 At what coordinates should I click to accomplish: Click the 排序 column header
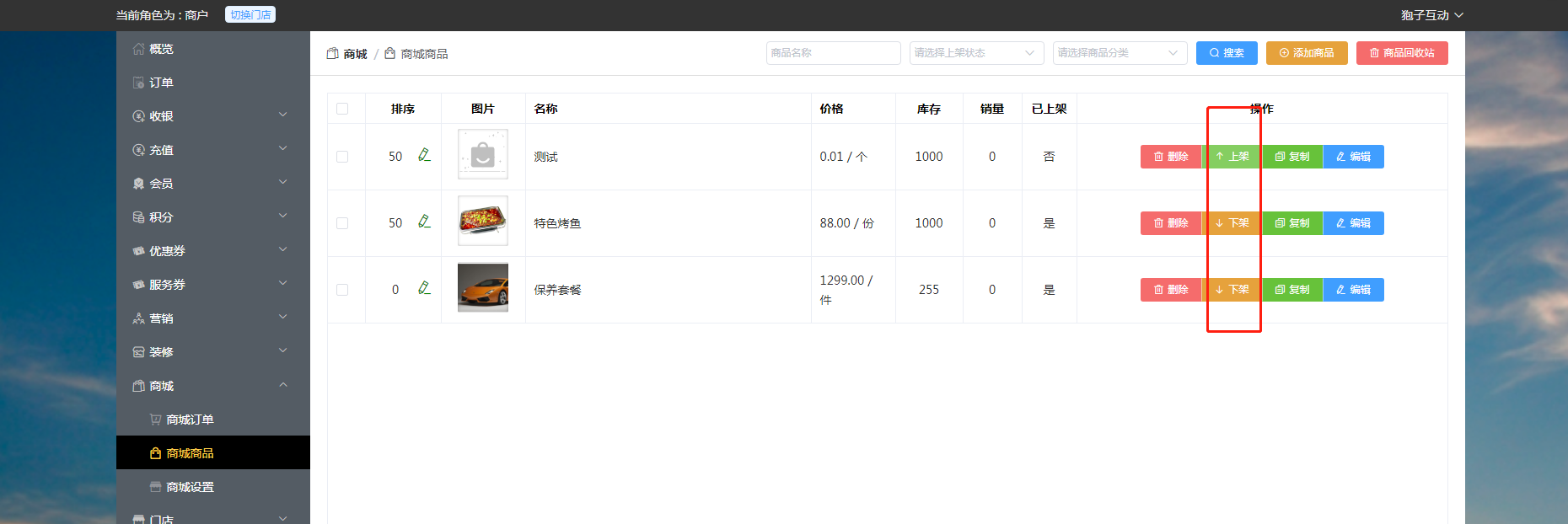click(403, 109)
